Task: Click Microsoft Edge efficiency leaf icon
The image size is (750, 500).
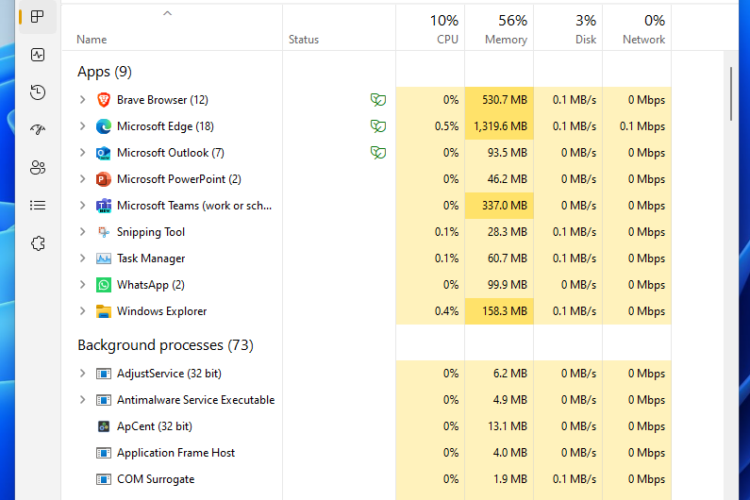Action: [377, 126]
